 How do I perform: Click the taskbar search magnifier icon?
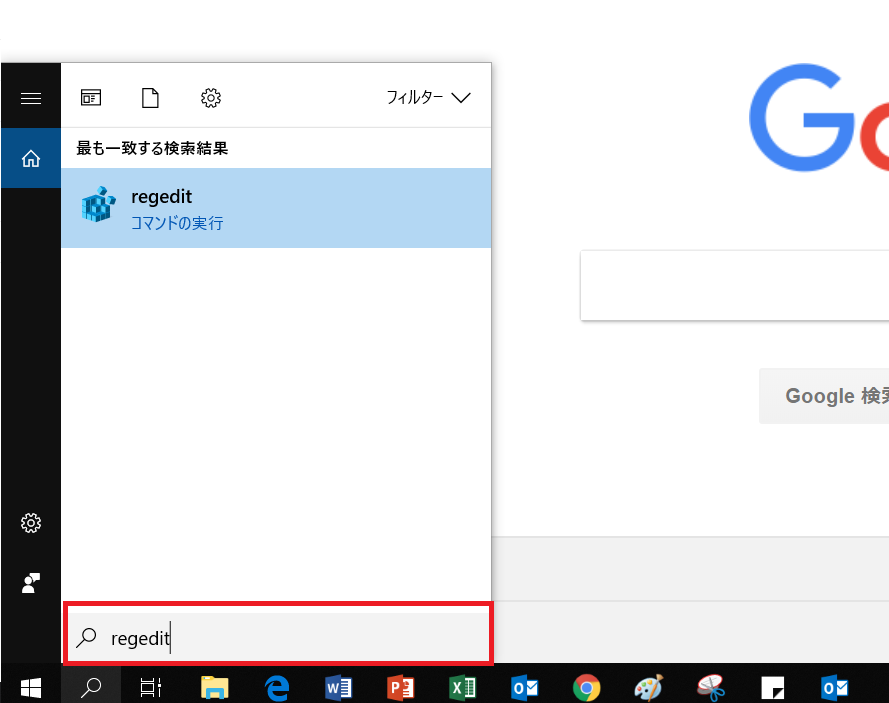(x=91, y=688)
